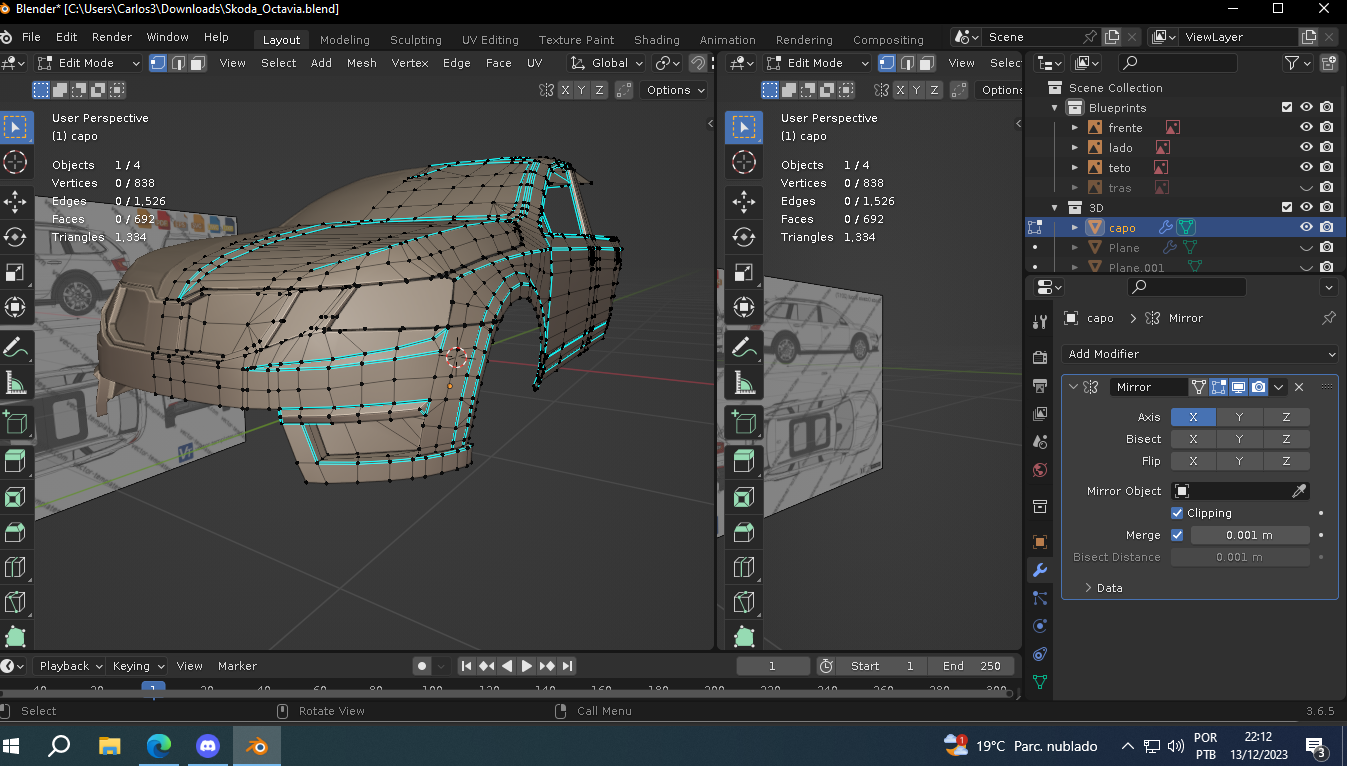Uncheck the Merge option checkbox
This screenshot has height=766, width=1347.
(1177, 535)
